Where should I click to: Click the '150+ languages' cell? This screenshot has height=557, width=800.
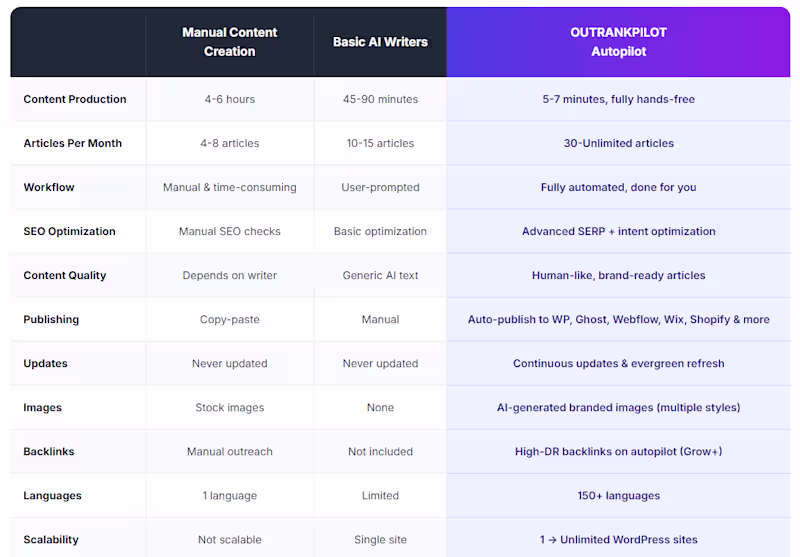click(618, 495)
